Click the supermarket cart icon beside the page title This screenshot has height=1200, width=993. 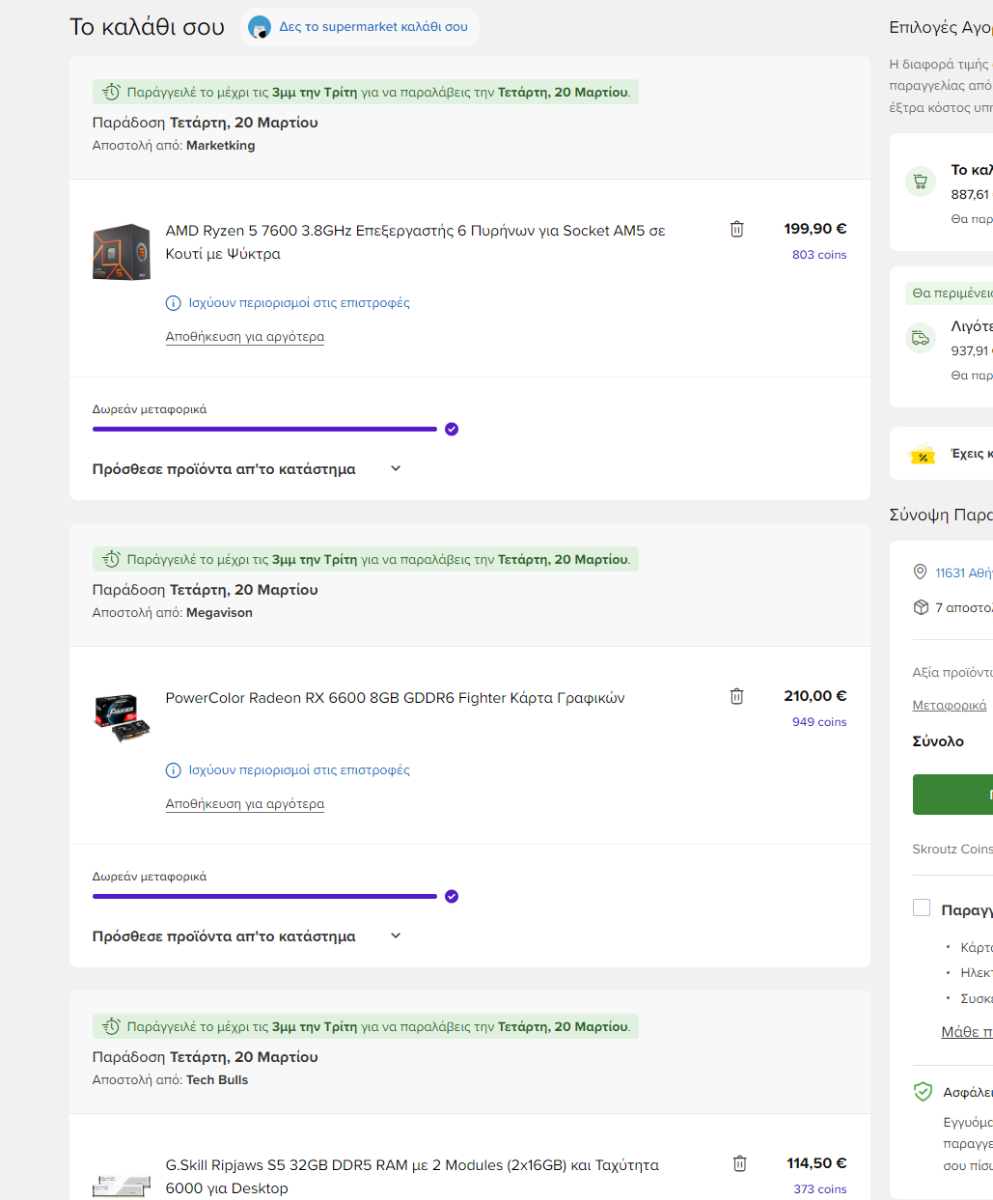pyautogui.click(x=260, y=27)
